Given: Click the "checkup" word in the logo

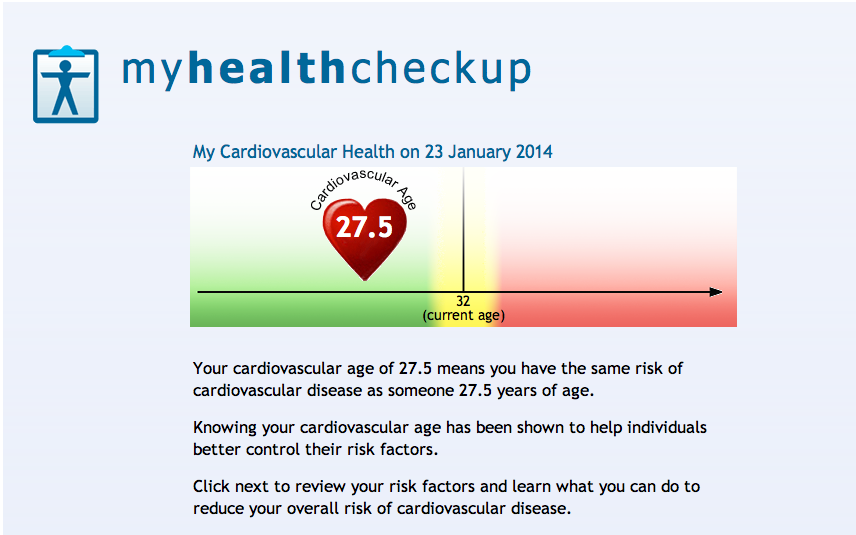Looking at the screenshot, I should [440, 68].
